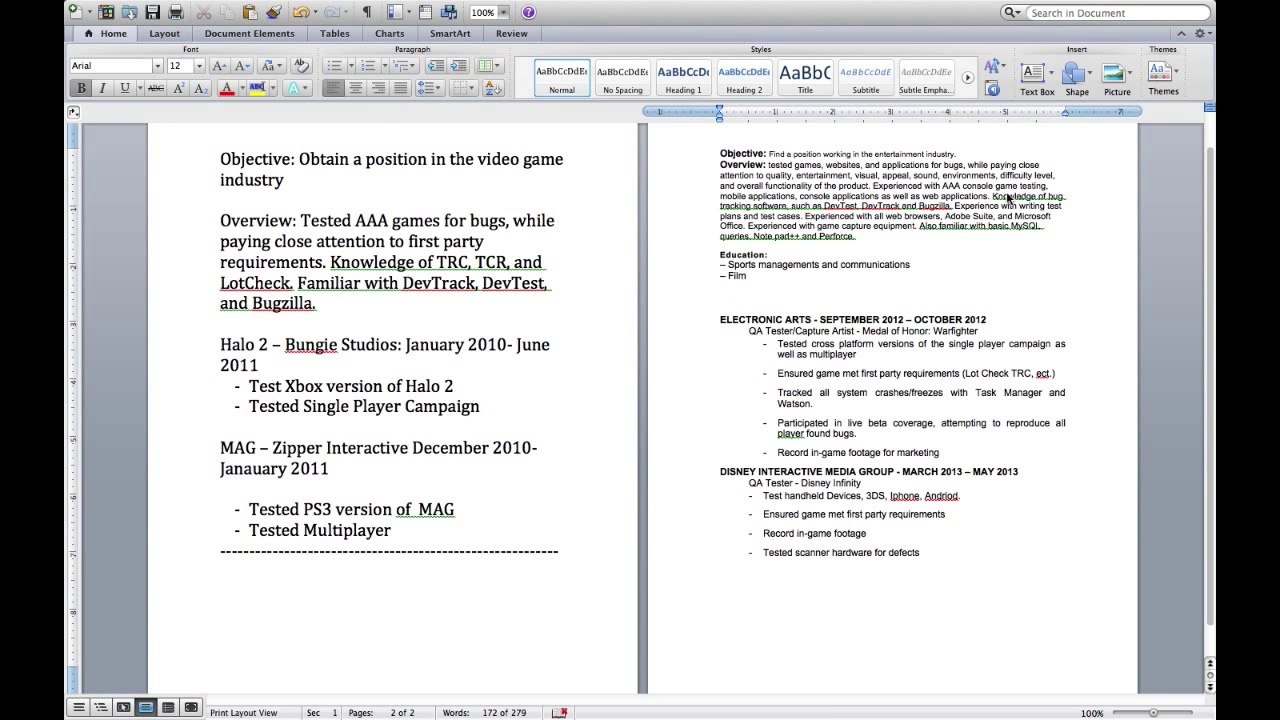The image size is (1280, 720).
Task: Click the Copy icon
Action: point(227,12)
